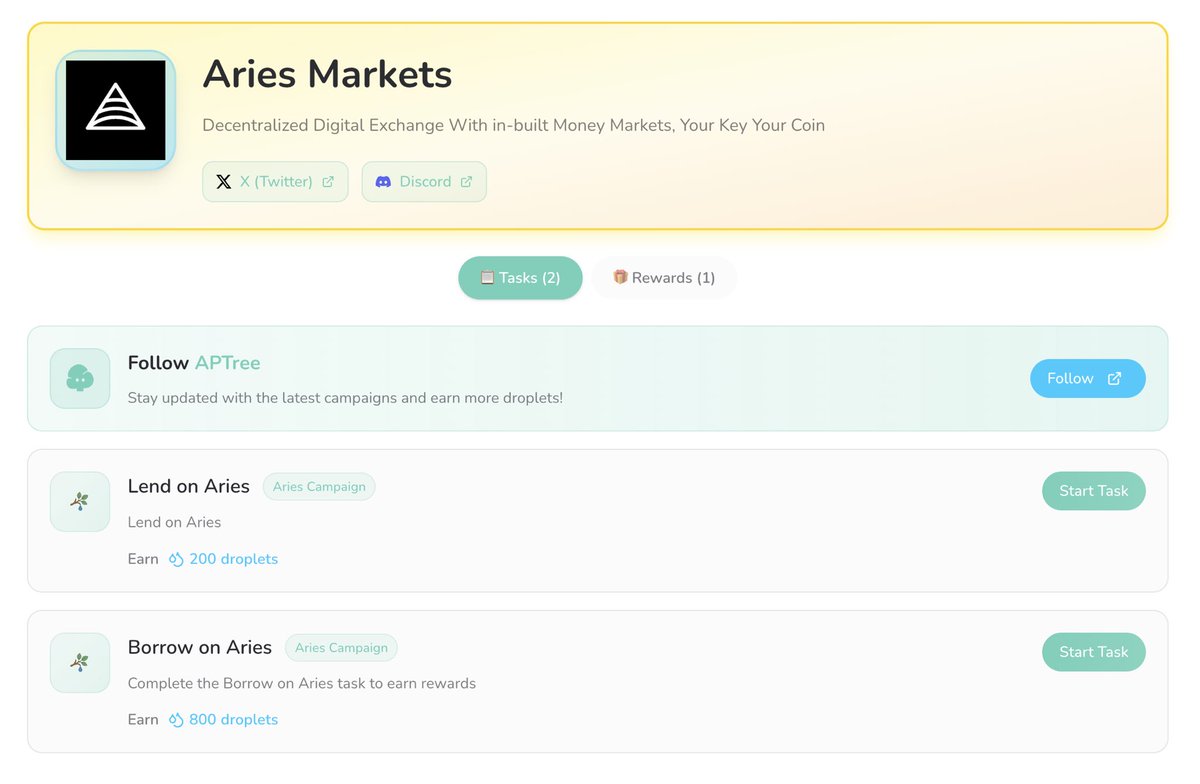Viewport: 1200px width, 784px height.
Task: Click the Aries Campaign badge on Lend task
Action: click(x=319, y=487)
